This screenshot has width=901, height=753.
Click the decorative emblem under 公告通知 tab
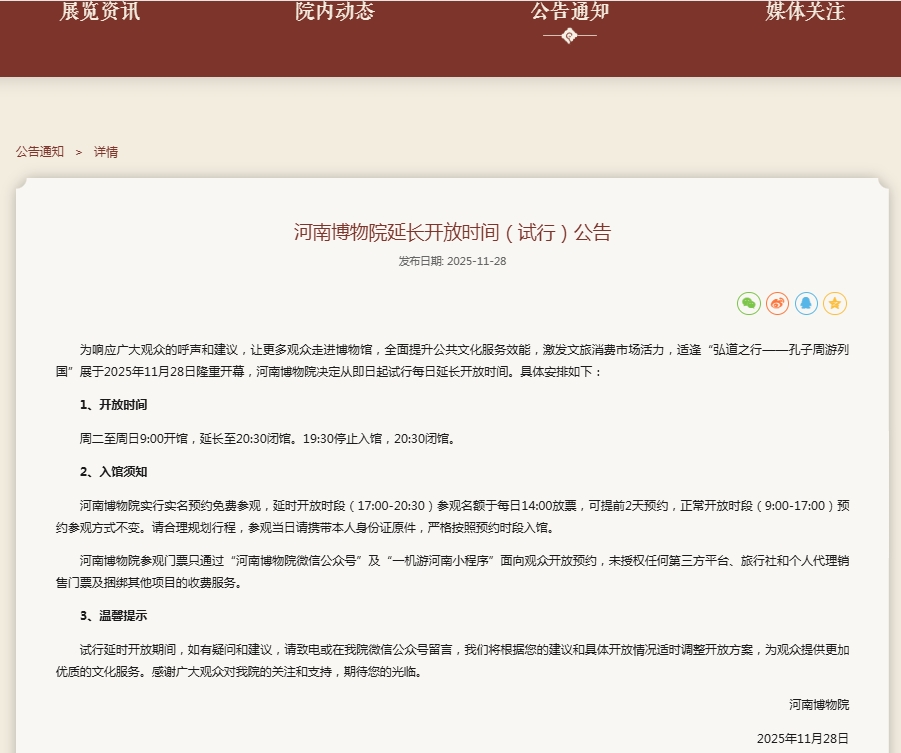pos(569,36)
